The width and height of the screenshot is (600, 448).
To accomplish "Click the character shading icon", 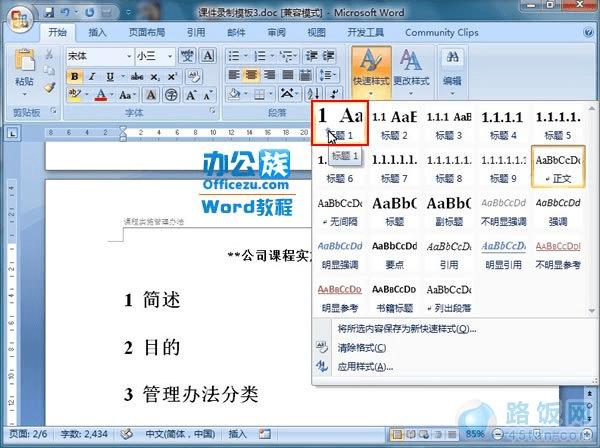I will (151, 94).
